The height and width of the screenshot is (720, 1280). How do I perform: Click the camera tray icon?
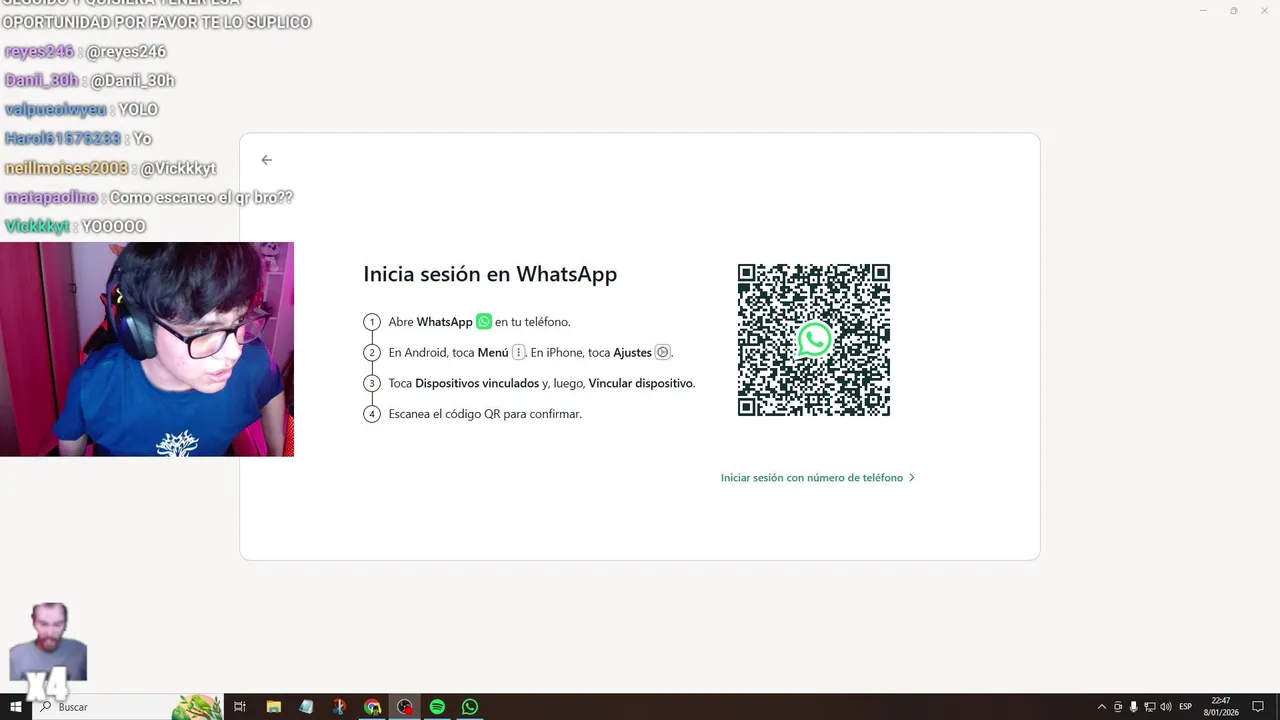point(1118,707)
